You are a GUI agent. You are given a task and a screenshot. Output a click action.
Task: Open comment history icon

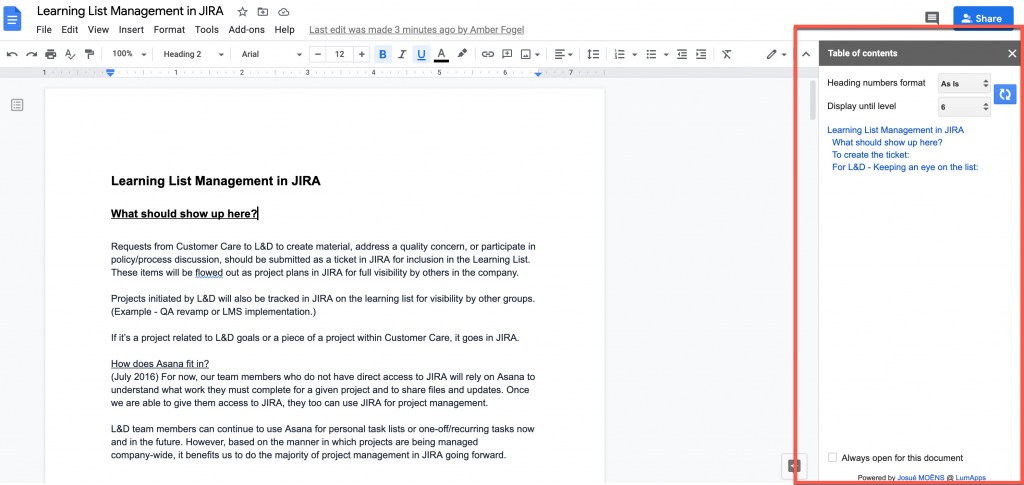click(933, 18)
